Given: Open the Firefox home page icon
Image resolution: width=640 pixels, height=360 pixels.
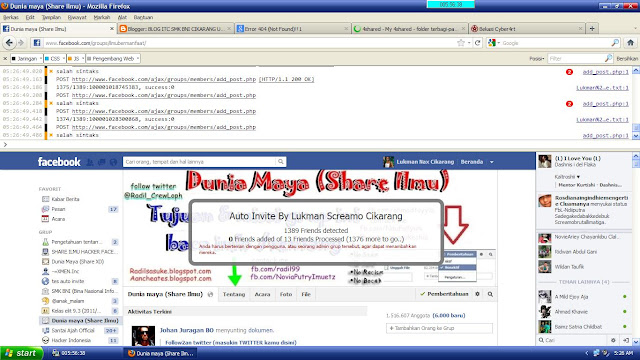Looking at the screenshot, I should click(x=630, y=42).
